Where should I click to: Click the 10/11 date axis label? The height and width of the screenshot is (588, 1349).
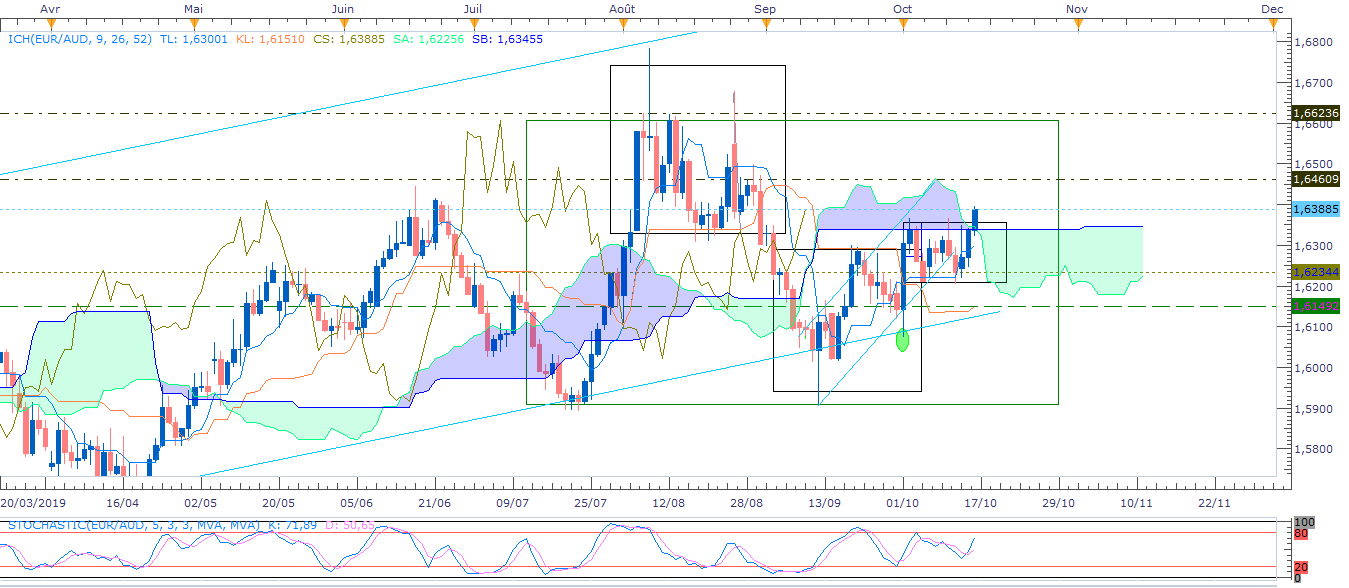click(x=1136, y=505)
